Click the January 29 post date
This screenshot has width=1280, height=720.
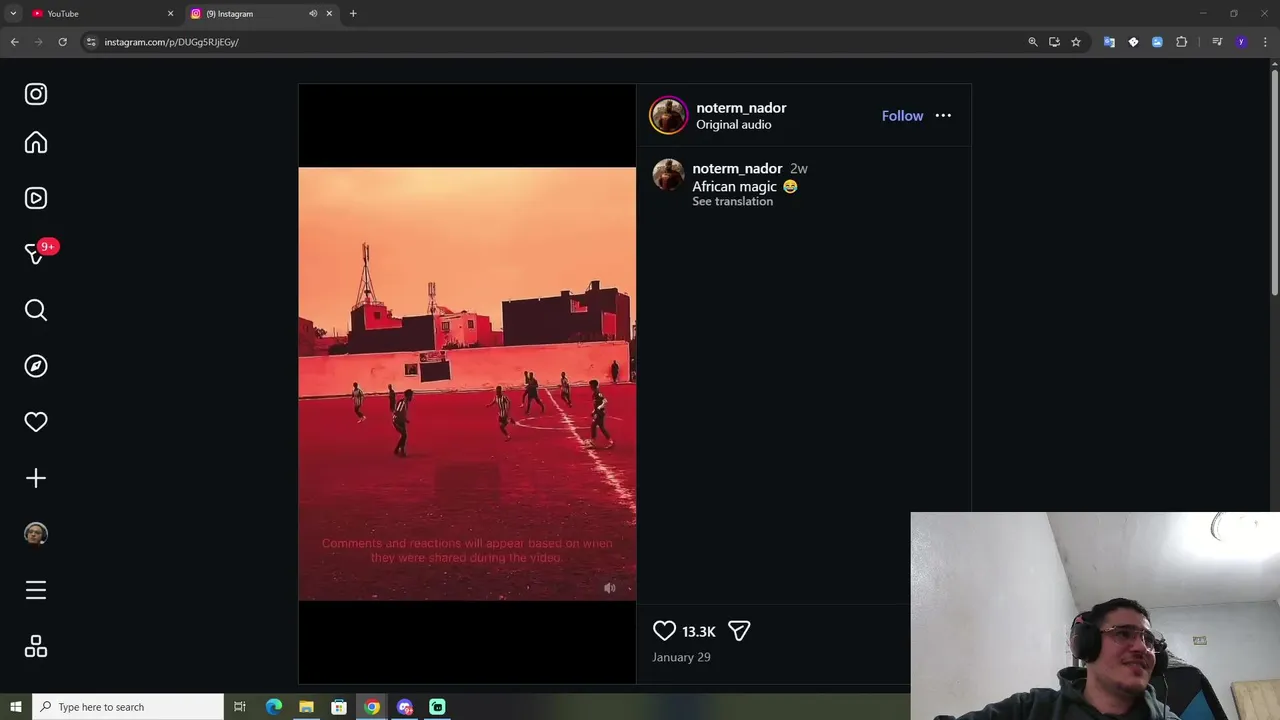[681, 657]
